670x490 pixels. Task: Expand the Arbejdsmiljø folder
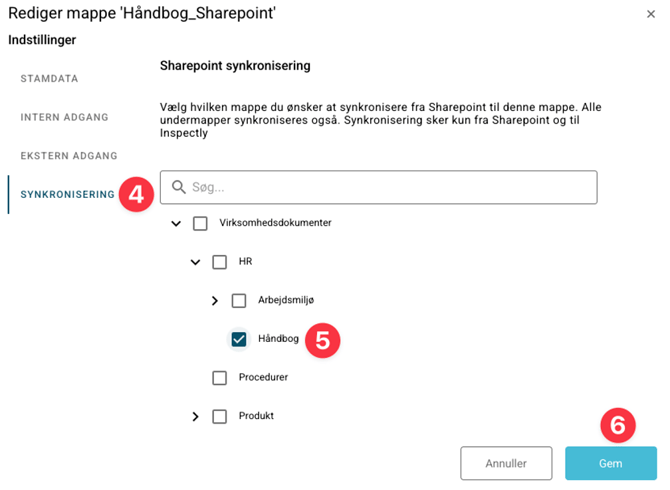[215, 301]
